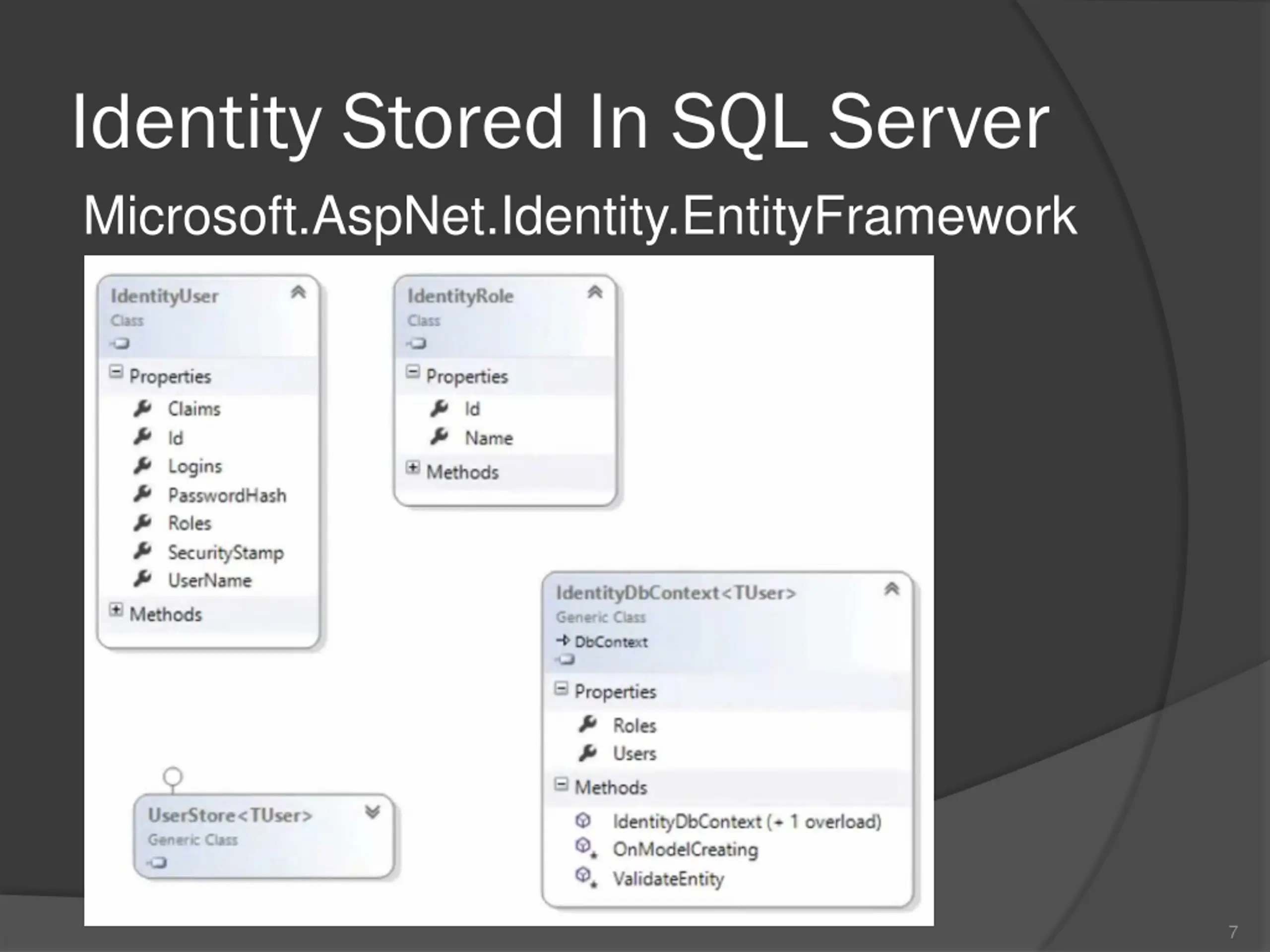Expand the IdentityUser Methods section

coord(116,610)
